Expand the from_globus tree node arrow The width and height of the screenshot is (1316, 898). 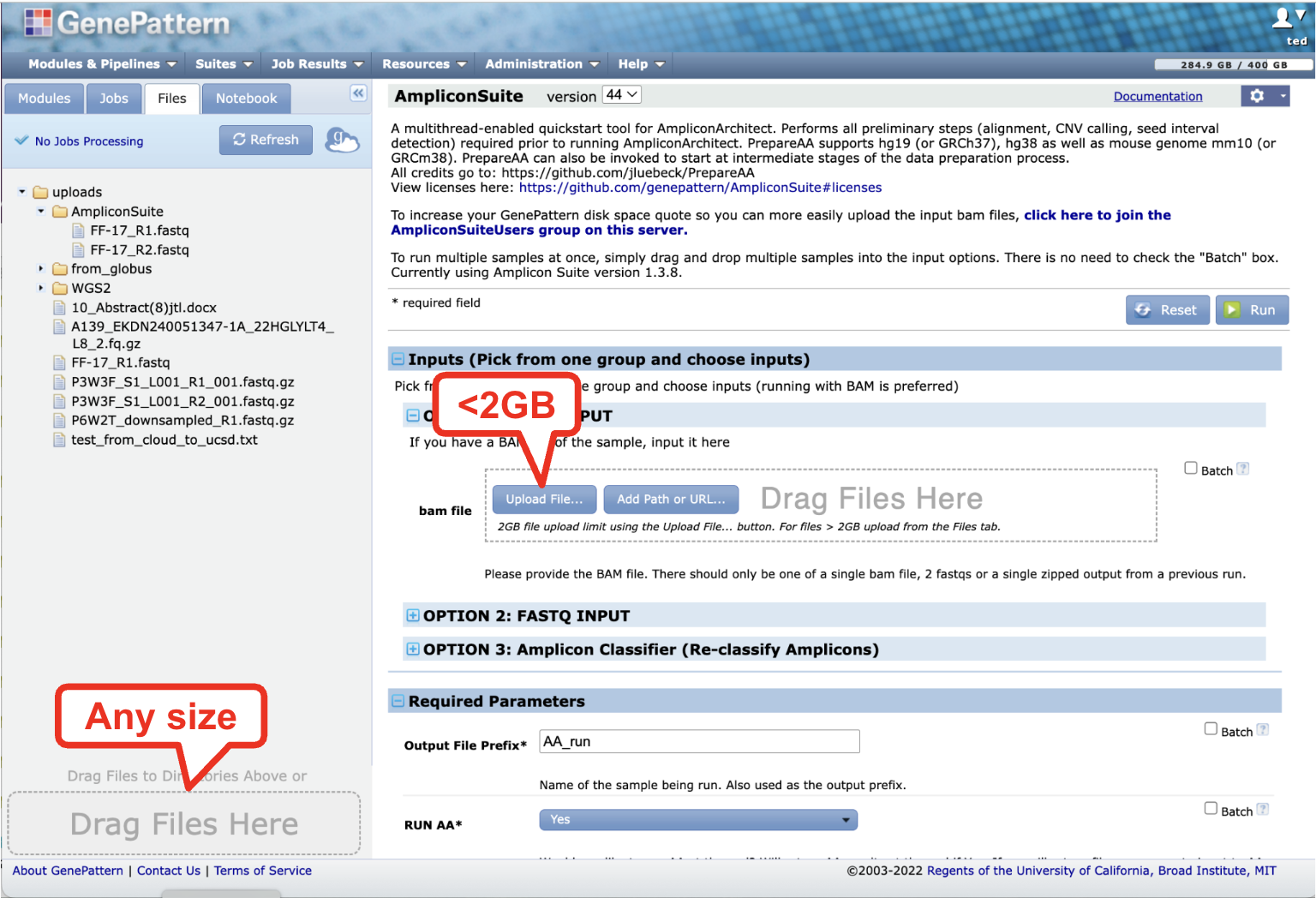[x=41, y=269]
